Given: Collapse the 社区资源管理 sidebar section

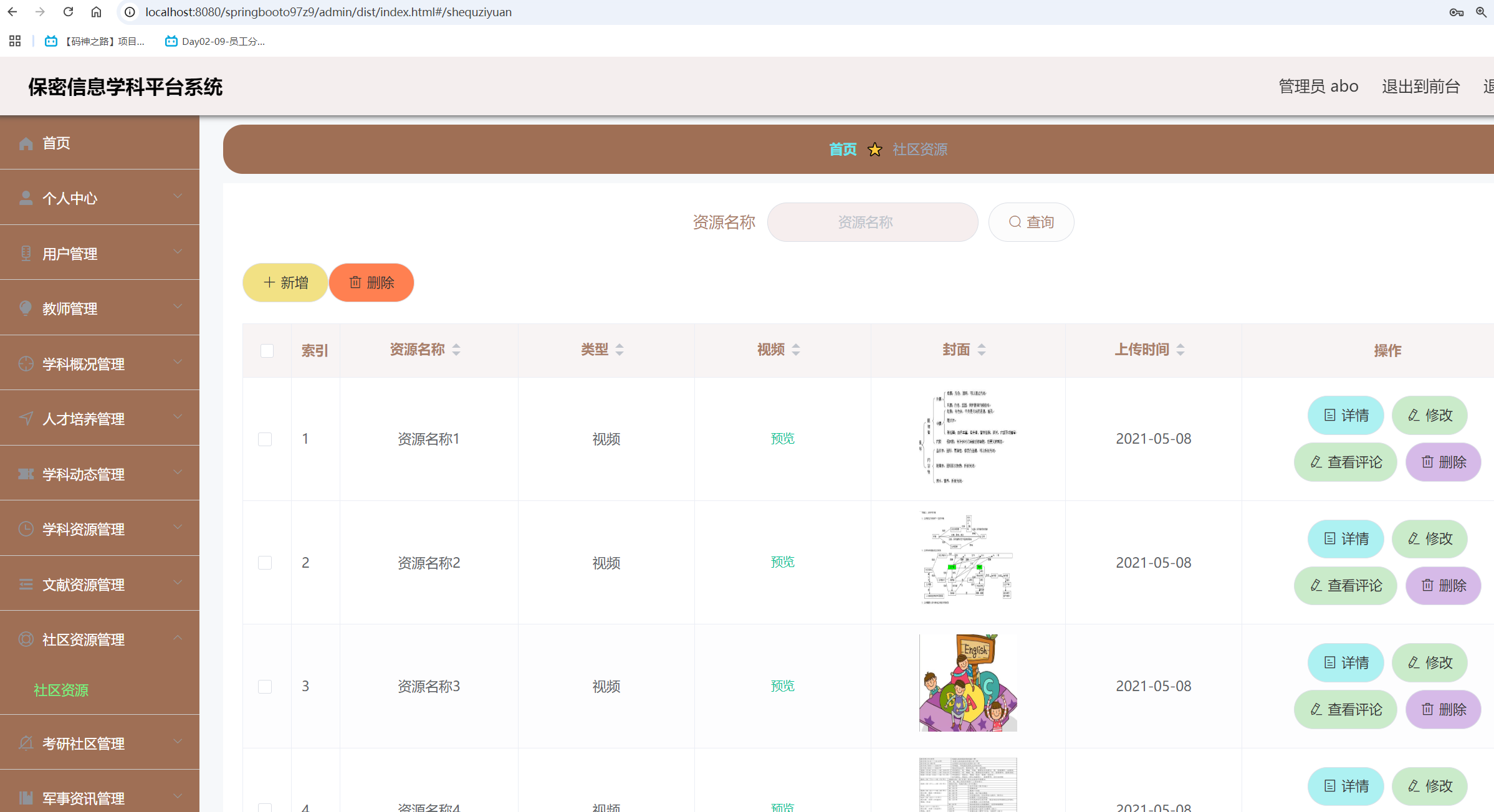Looking at the screenshot, I should pyautogui.click(x=178, y=638).
